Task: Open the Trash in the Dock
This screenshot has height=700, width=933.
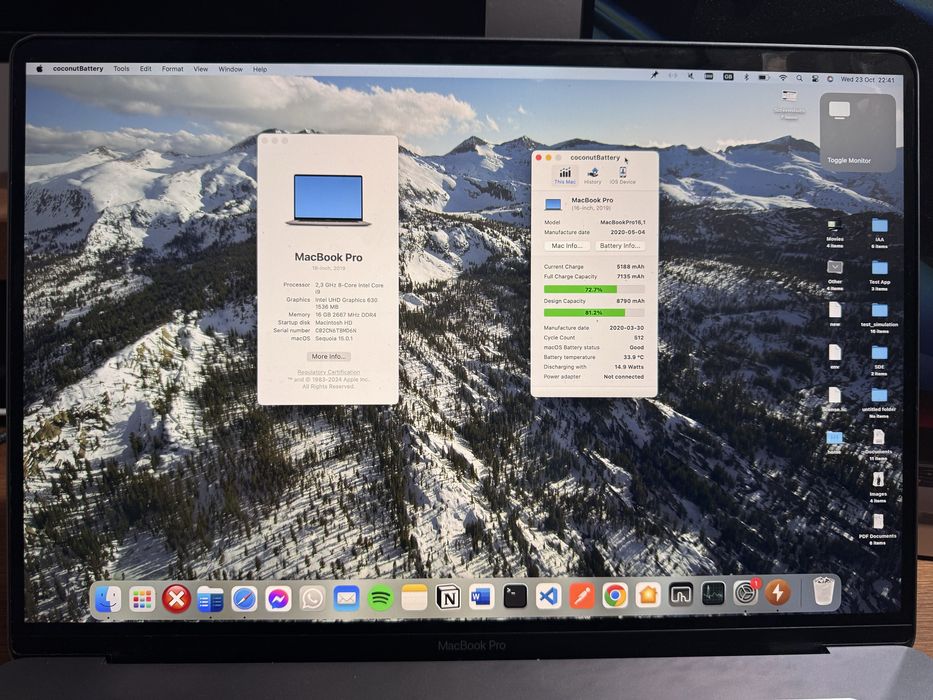Action: click(x=823, y=591)
